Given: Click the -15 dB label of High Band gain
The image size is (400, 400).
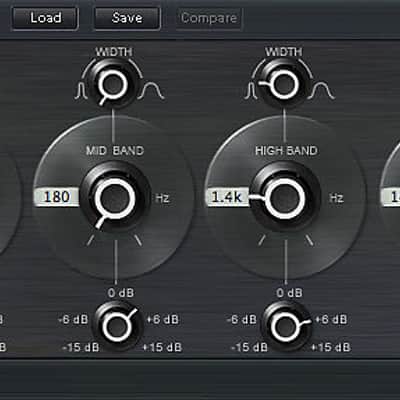Looking at the screenshot, I should pyautogui.click(x=250, y=347).
